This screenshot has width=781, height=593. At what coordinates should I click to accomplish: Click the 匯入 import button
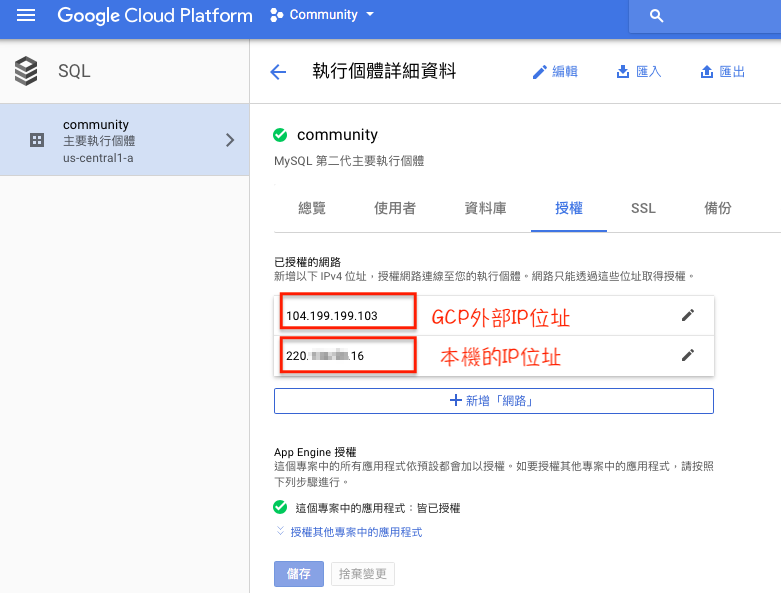click(639, 72)
